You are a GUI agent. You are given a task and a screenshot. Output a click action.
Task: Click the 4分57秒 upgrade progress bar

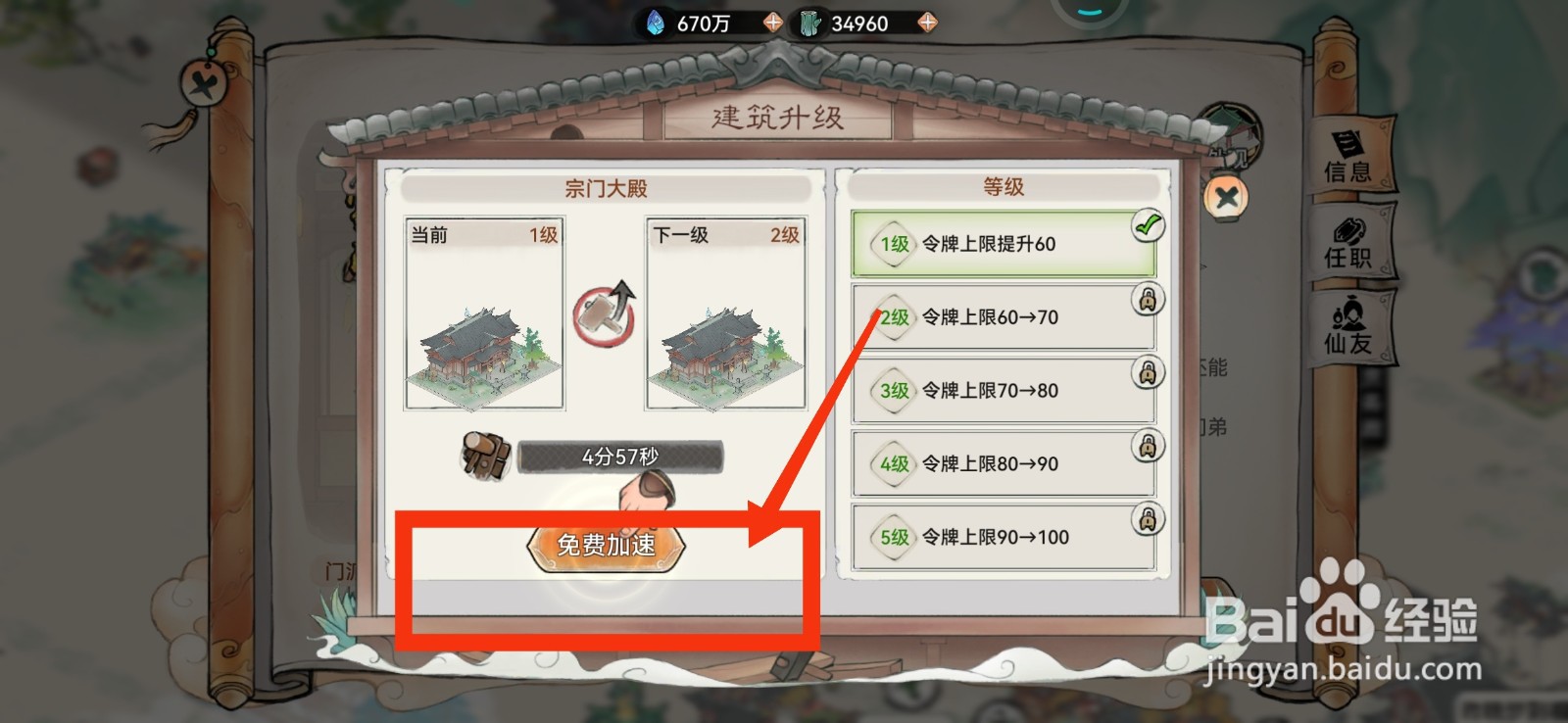point(620,457)
